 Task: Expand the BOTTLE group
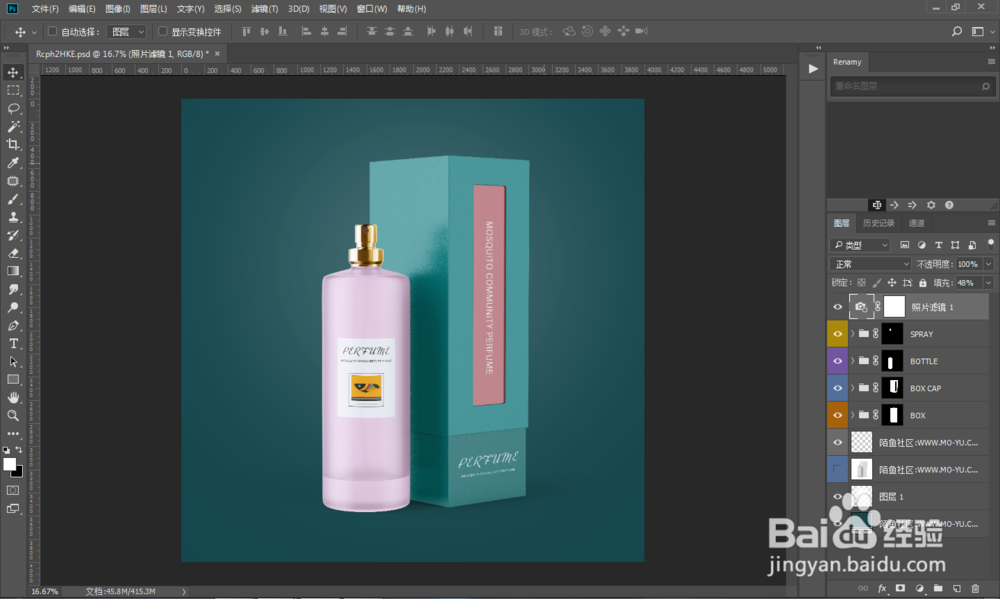click(x=853, y=361)
